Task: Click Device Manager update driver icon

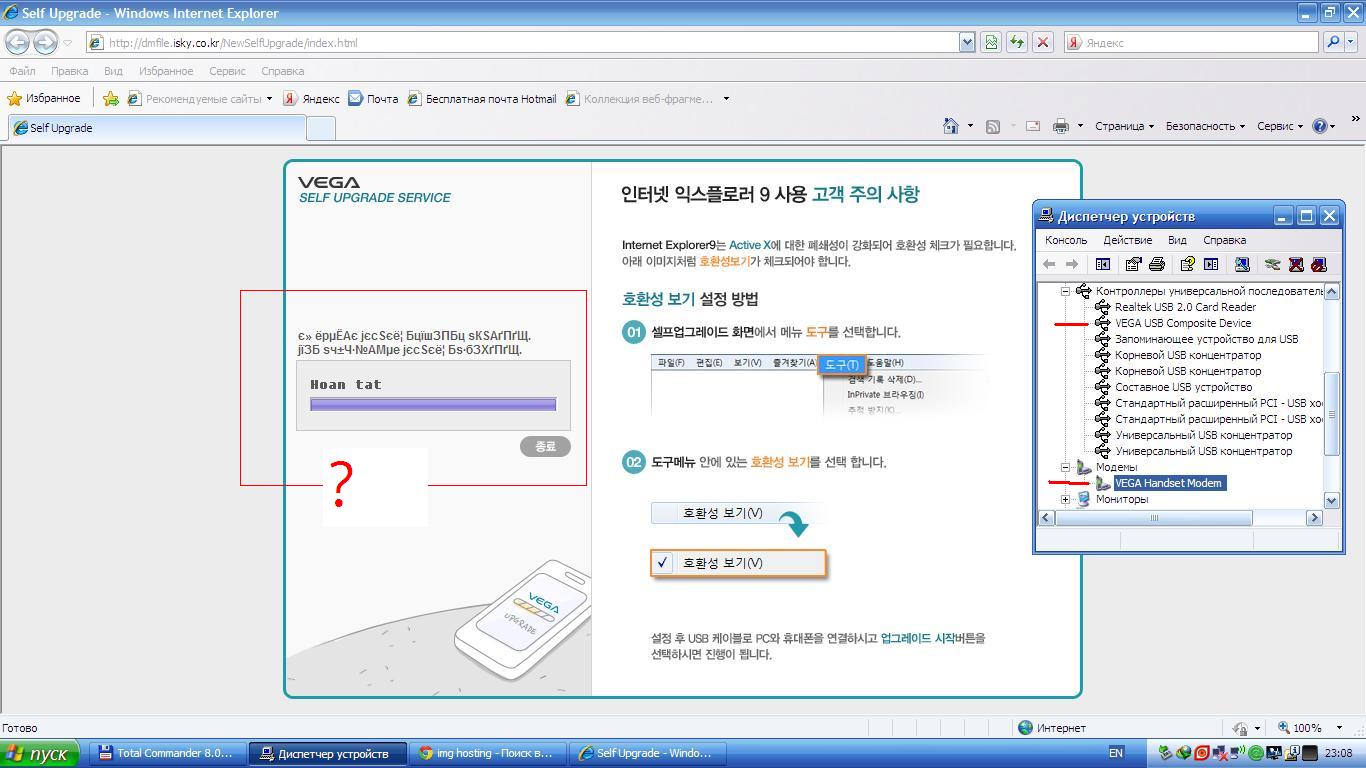Action: [x=1272, y=264]
